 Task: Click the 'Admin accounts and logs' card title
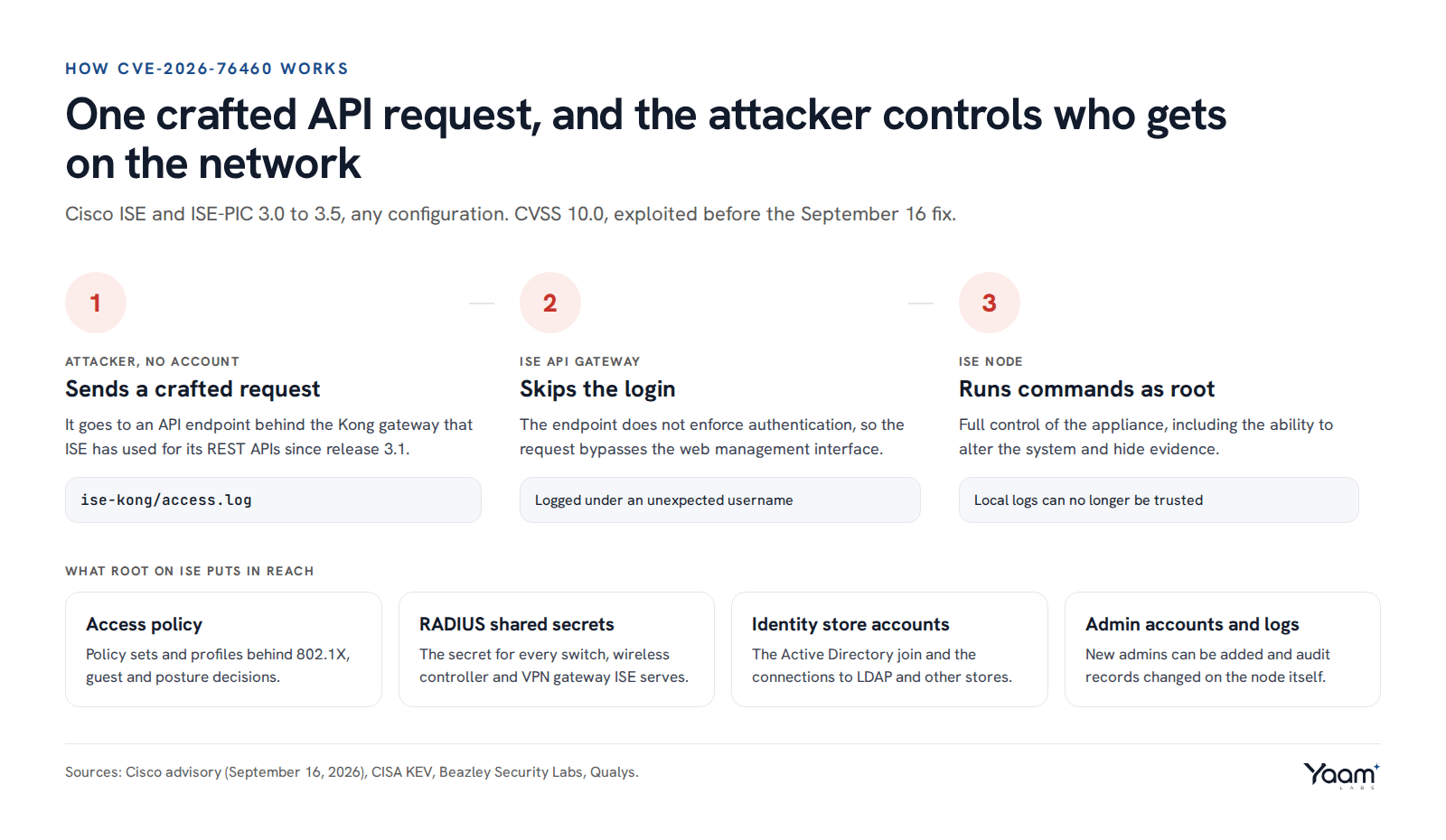coord(1192,624)
